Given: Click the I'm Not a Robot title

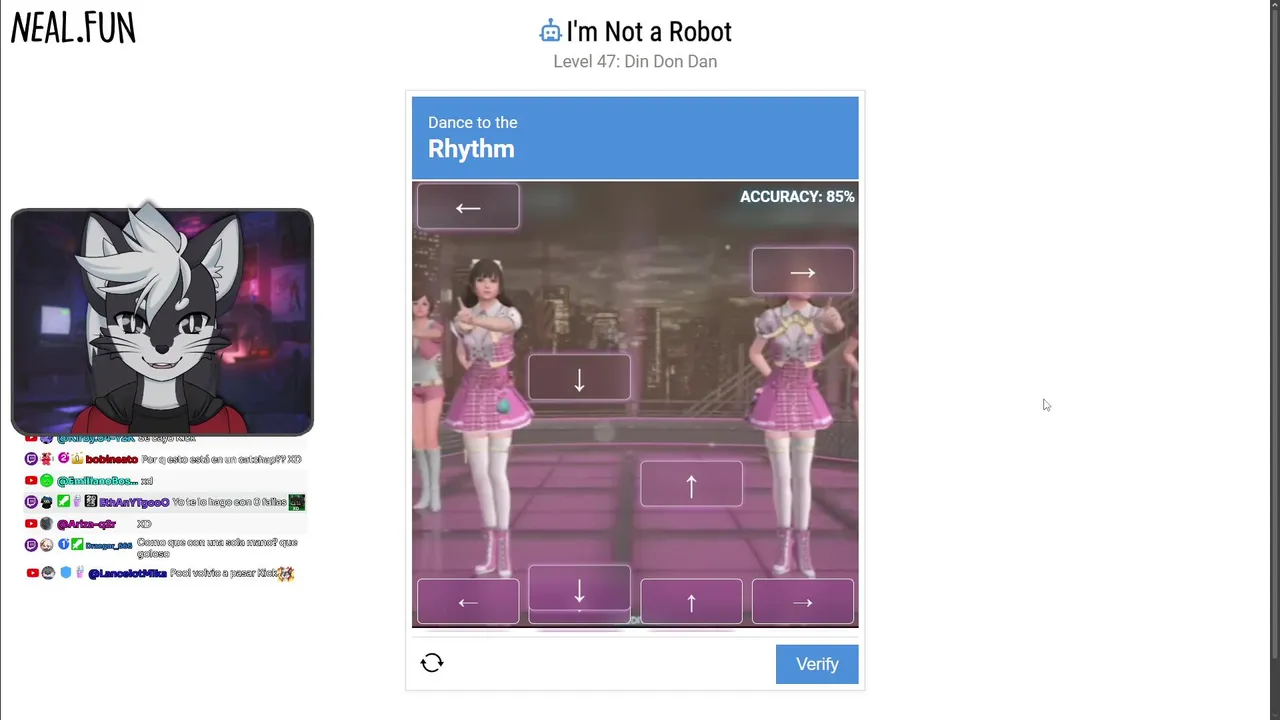Looking at the screenshot, I should [x=649, y=32].
